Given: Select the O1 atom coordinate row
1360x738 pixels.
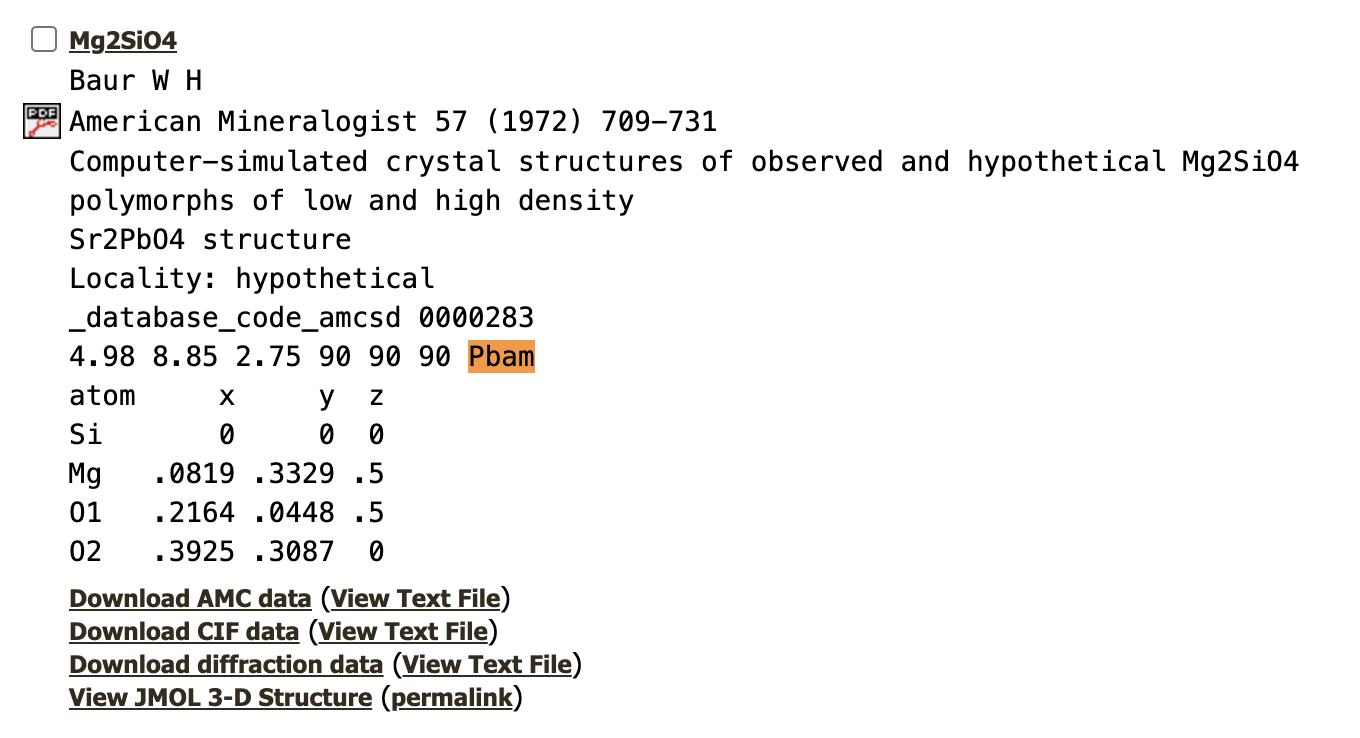Looking at the screenshot, I should 226,513.
